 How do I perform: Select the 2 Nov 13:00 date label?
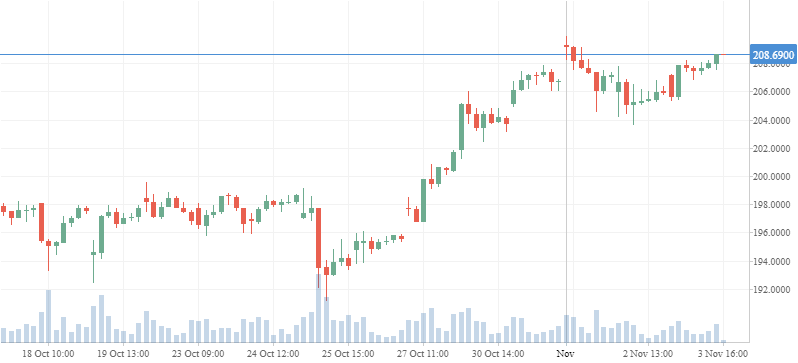click(648, 353)
